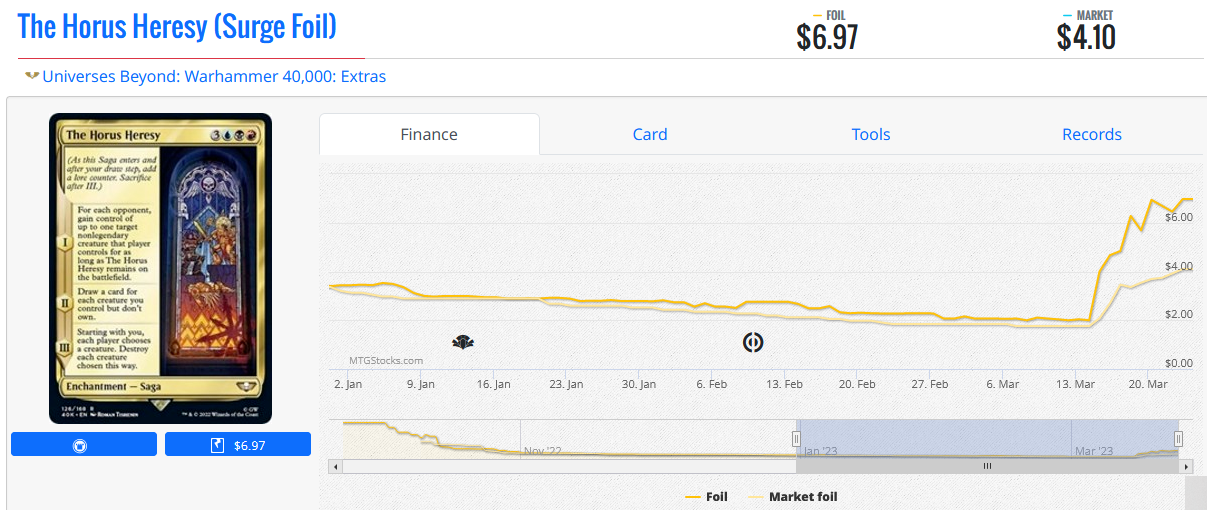This screenshot has height=510, width=1207.
Task: Click the Phyrexian set marker near 6 Feb
Action: 753,343
